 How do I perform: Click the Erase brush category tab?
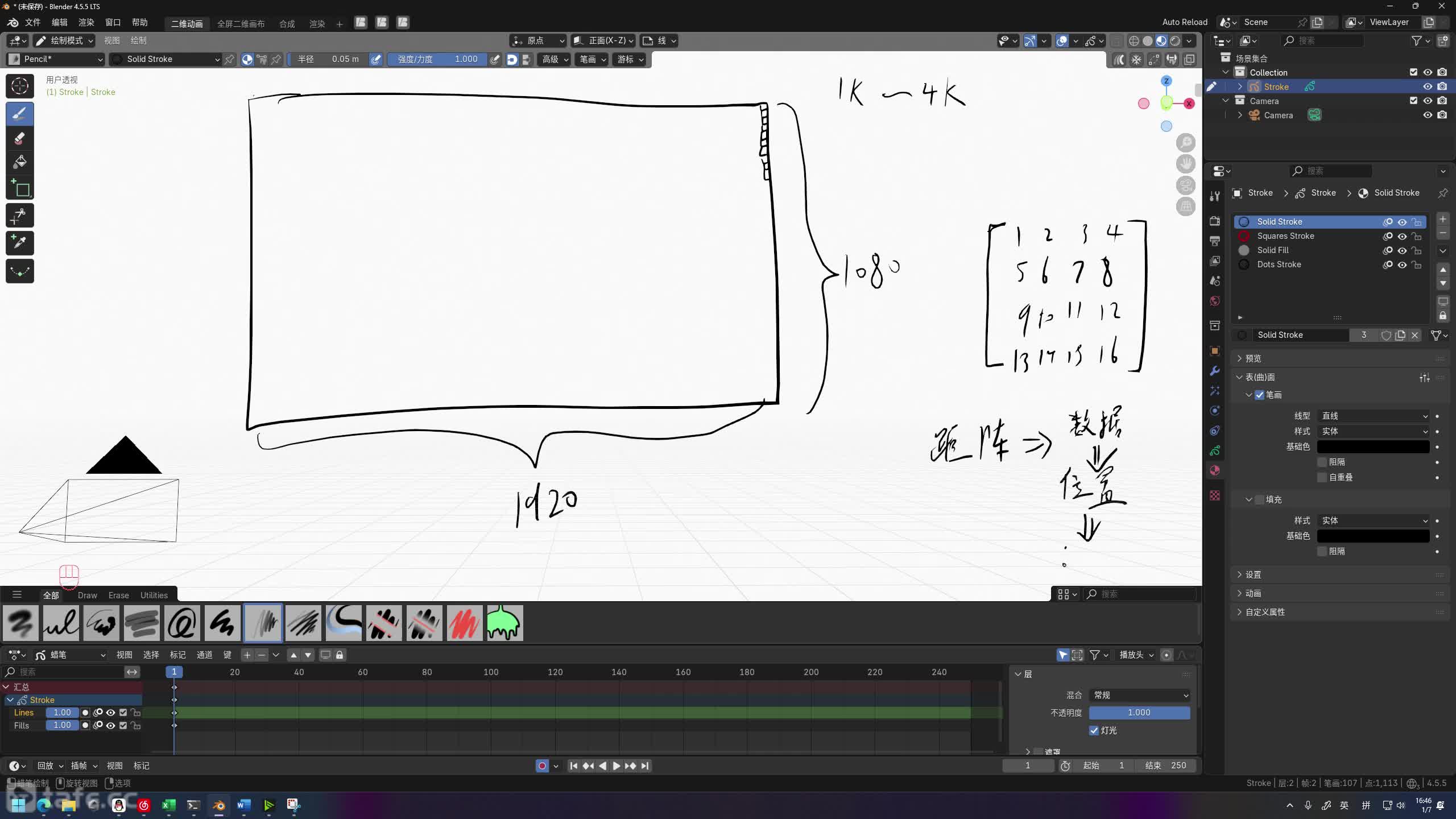click(118, 595)
